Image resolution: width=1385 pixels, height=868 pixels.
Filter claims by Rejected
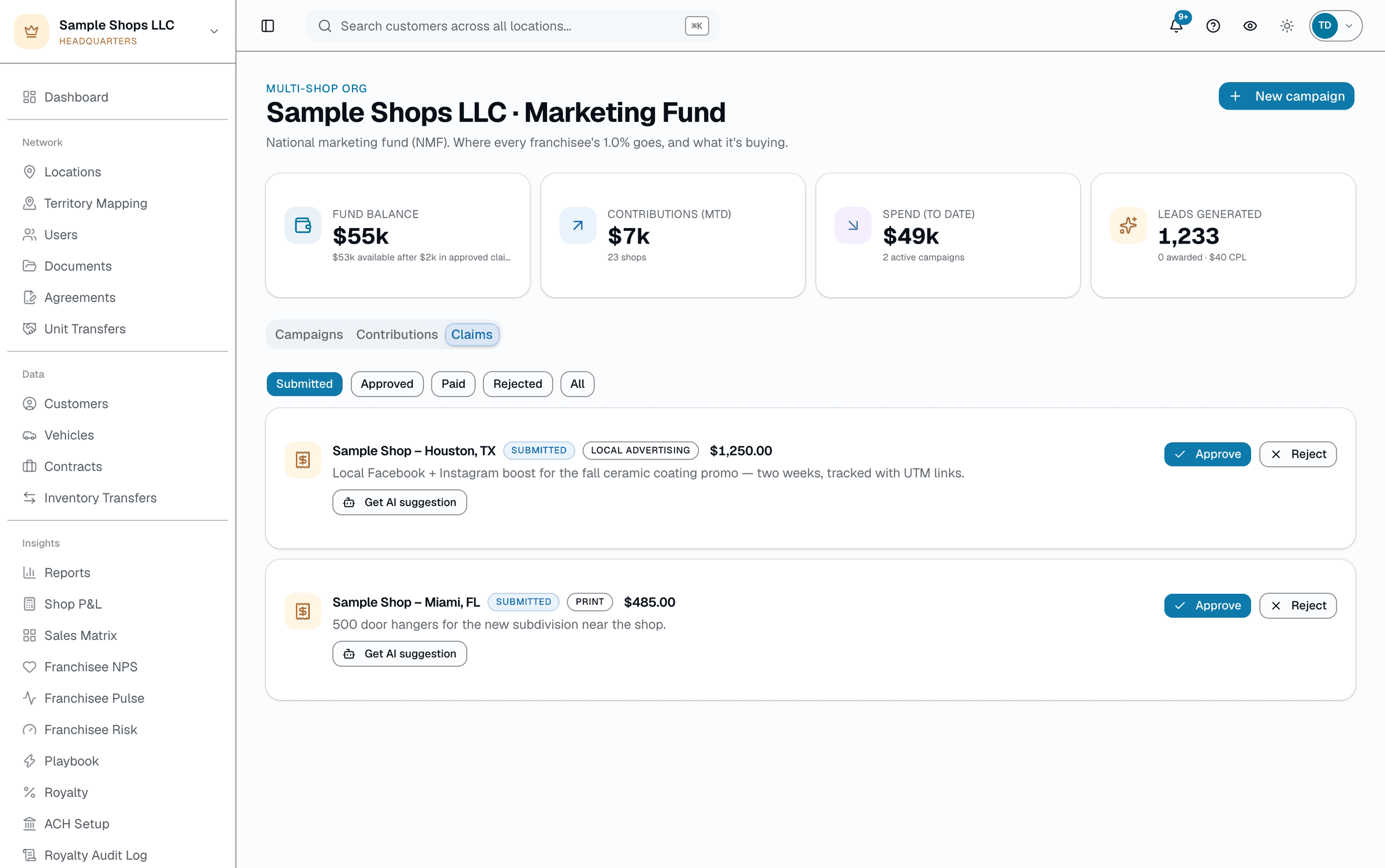[518, 384]
